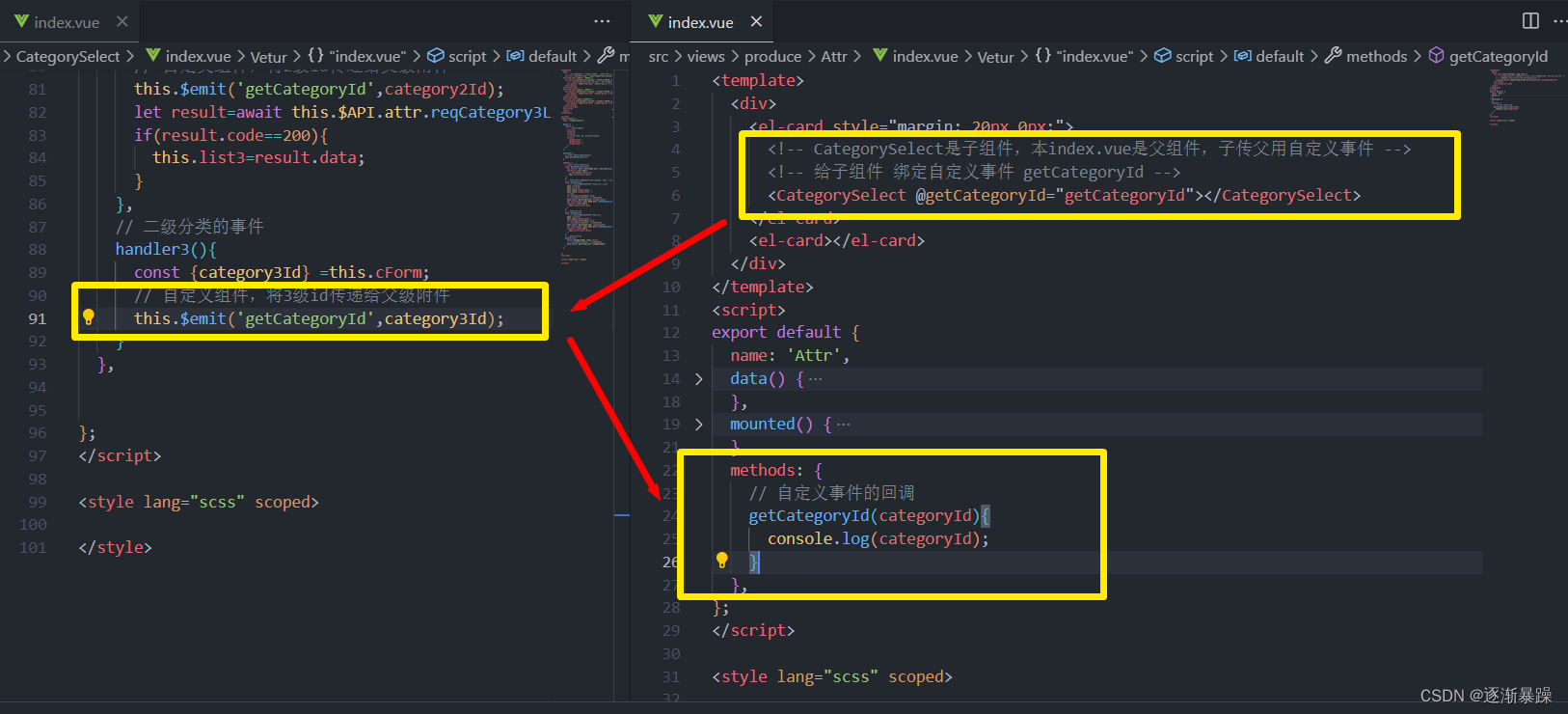Click CategorySelect breadcrumb in left editor
Screen dimensions: 1568x714
pyautogui.click(x=68, y=56)
